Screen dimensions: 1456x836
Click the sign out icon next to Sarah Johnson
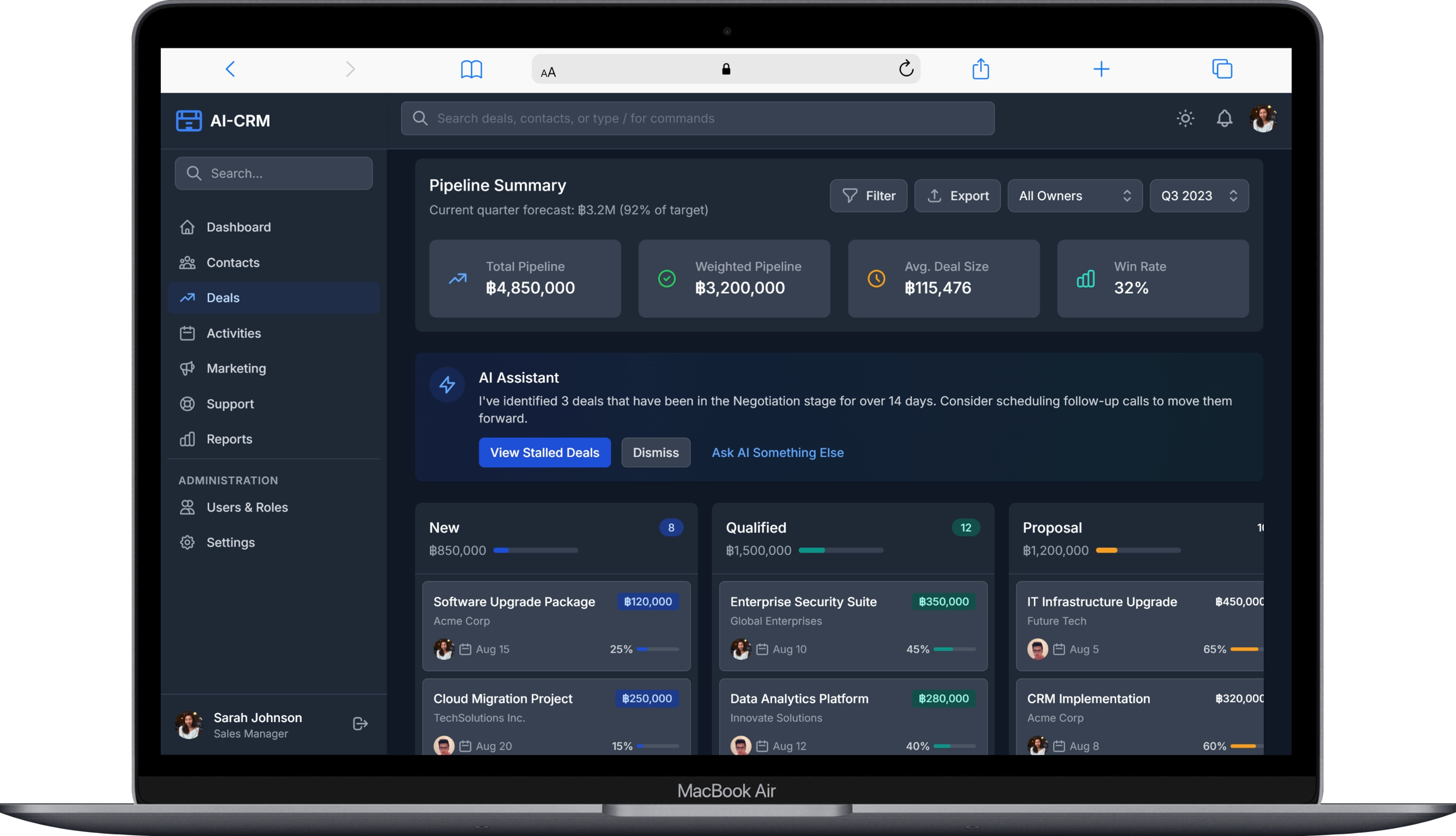coord(360,723)
